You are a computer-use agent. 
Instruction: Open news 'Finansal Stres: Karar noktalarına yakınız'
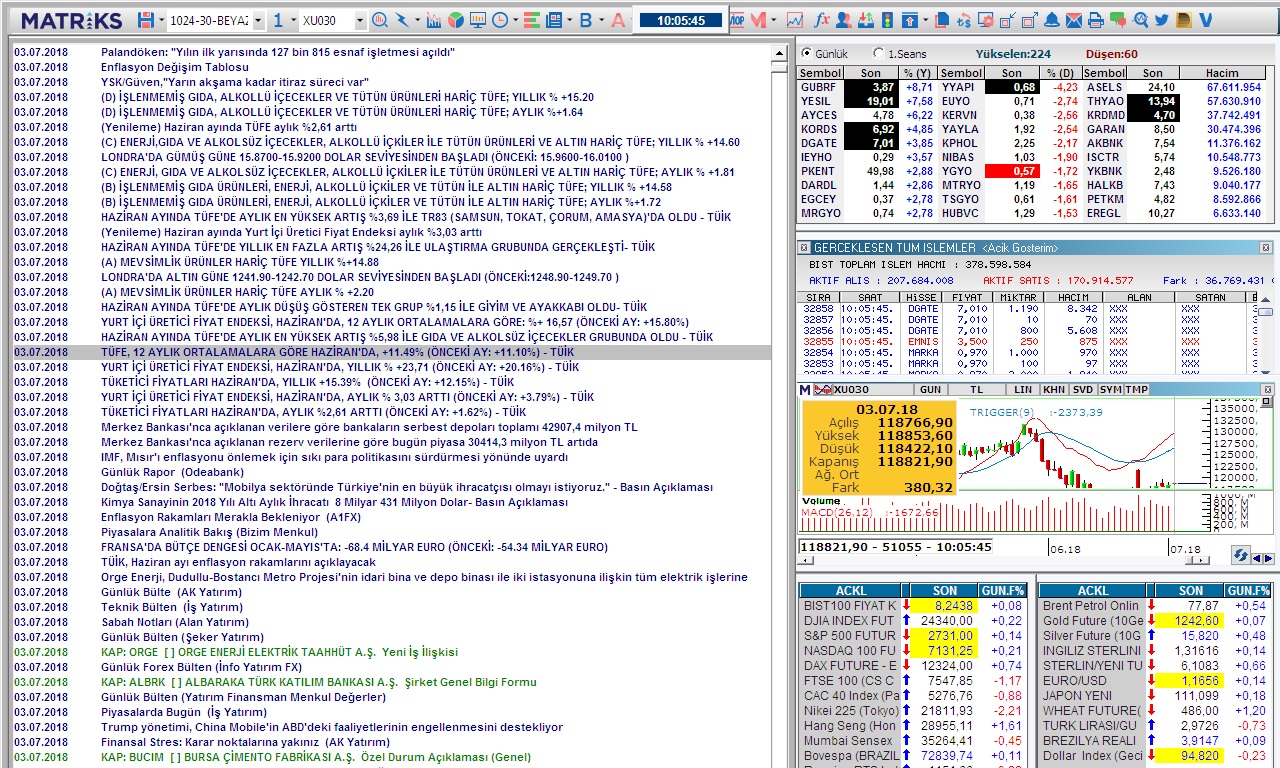[x=245, y=742]
